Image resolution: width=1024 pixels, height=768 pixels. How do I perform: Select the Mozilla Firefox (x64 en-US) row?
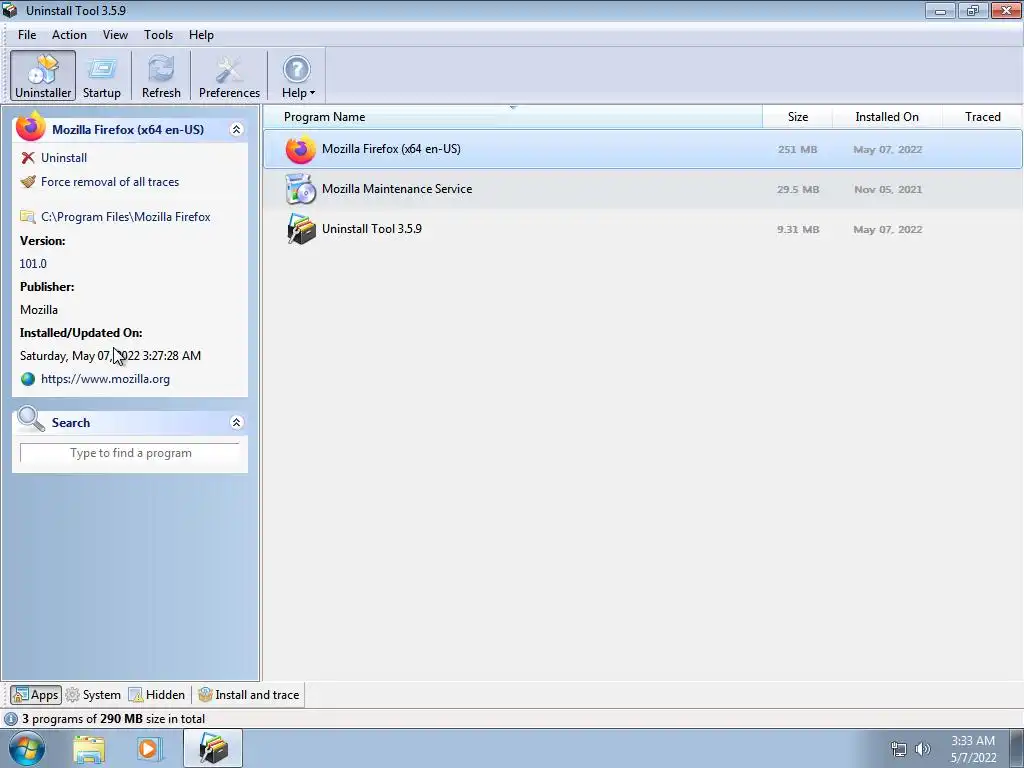[643, 149]
